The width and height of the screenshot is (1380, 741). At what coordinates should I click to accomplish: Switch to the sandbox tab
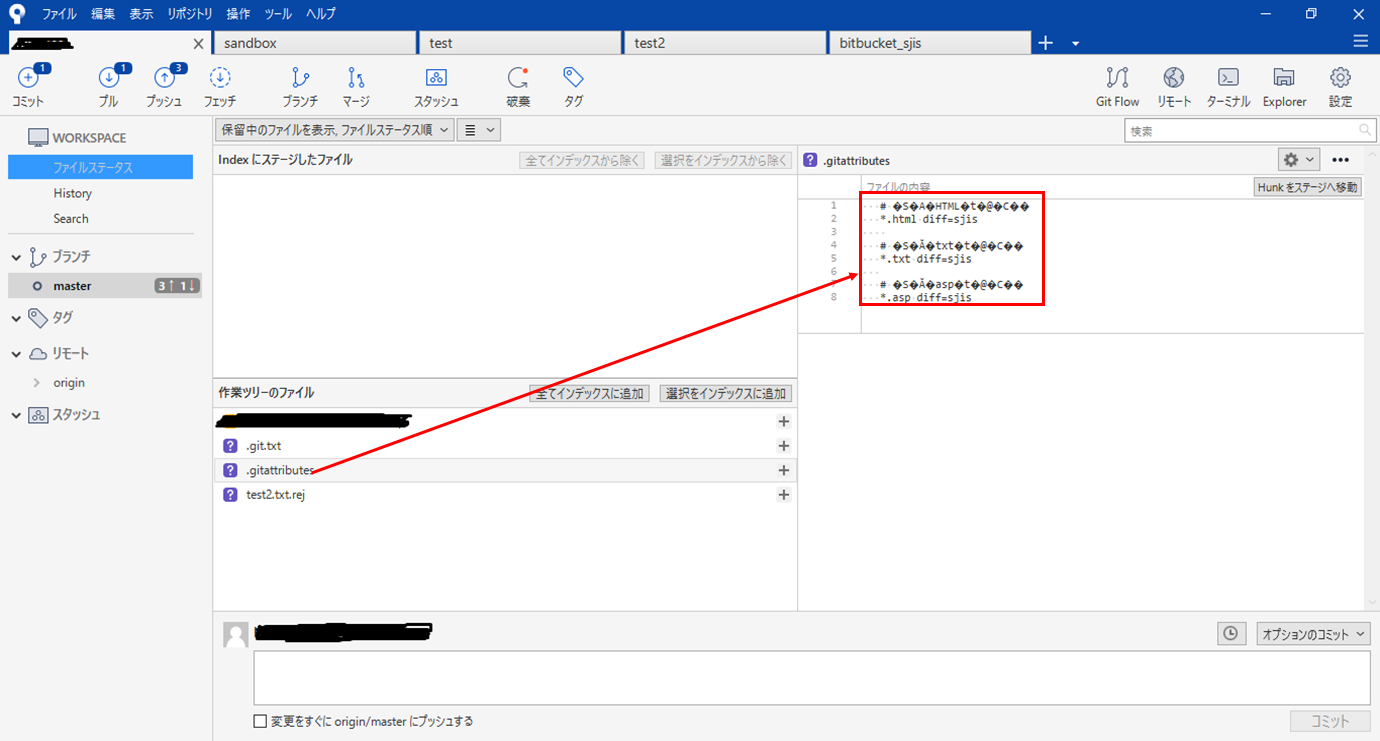pos(316,43)
